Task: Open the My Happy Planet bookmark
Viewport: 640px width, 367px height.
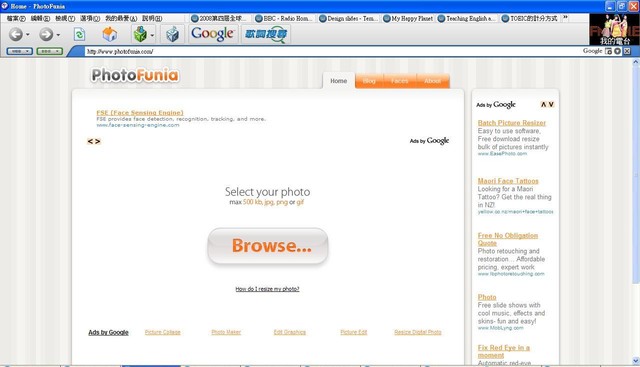Action: point(408,18)
